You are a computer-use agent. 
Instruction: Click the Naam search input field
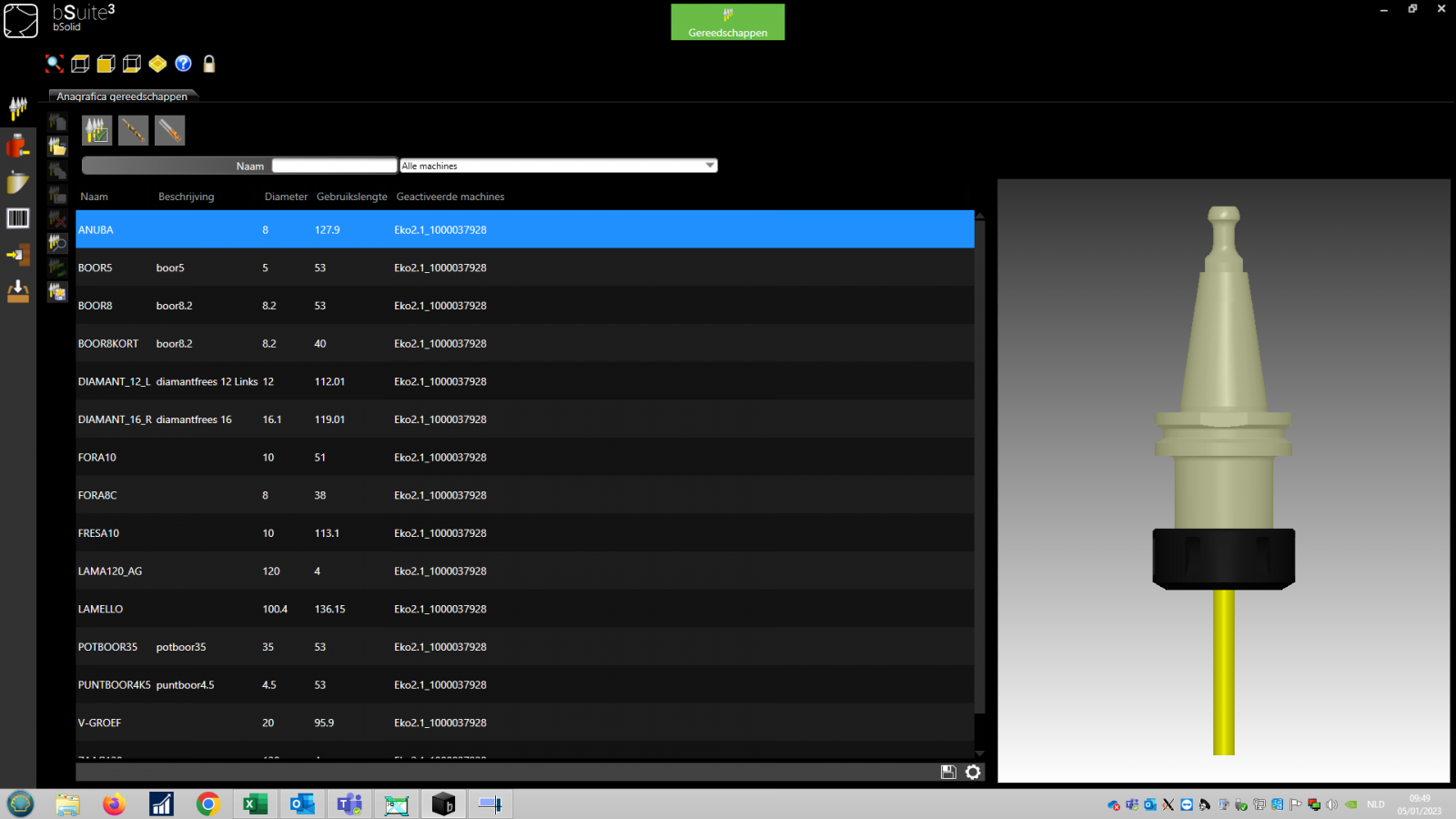pos(334,166)
